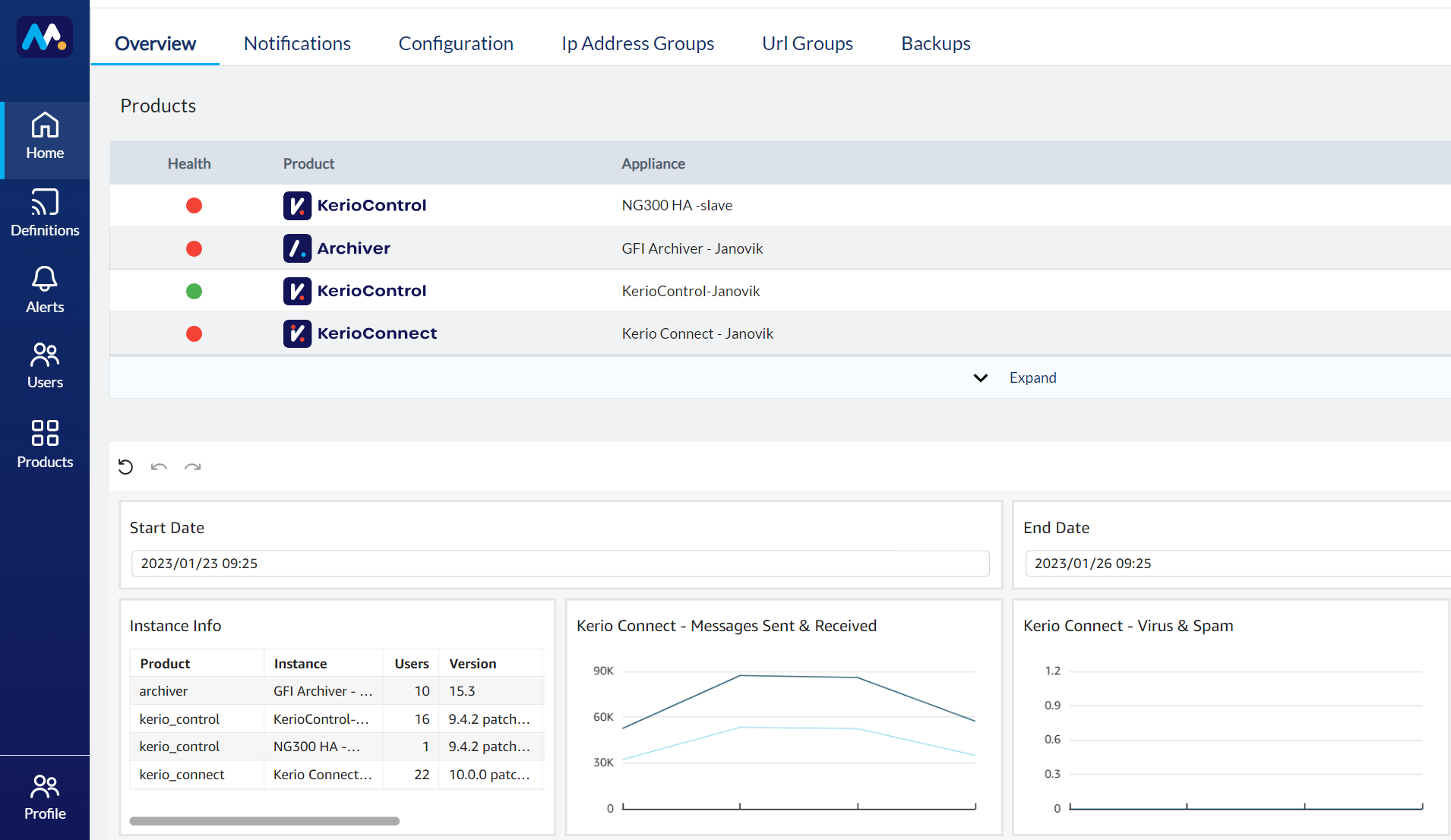Click version cell 15.3
The height and width of the screenshot is (840, 1451).
pos(462,691)
